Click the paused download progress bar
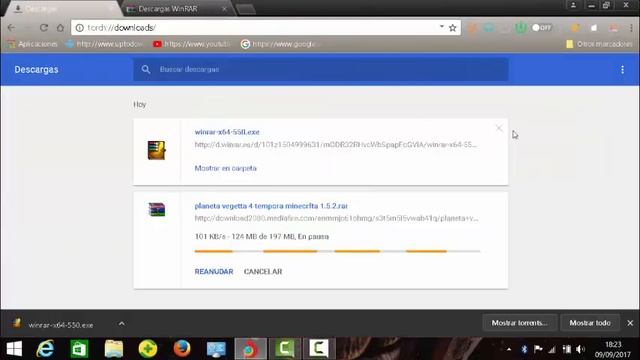Screen dimensions: 640x360 [338, 251]
